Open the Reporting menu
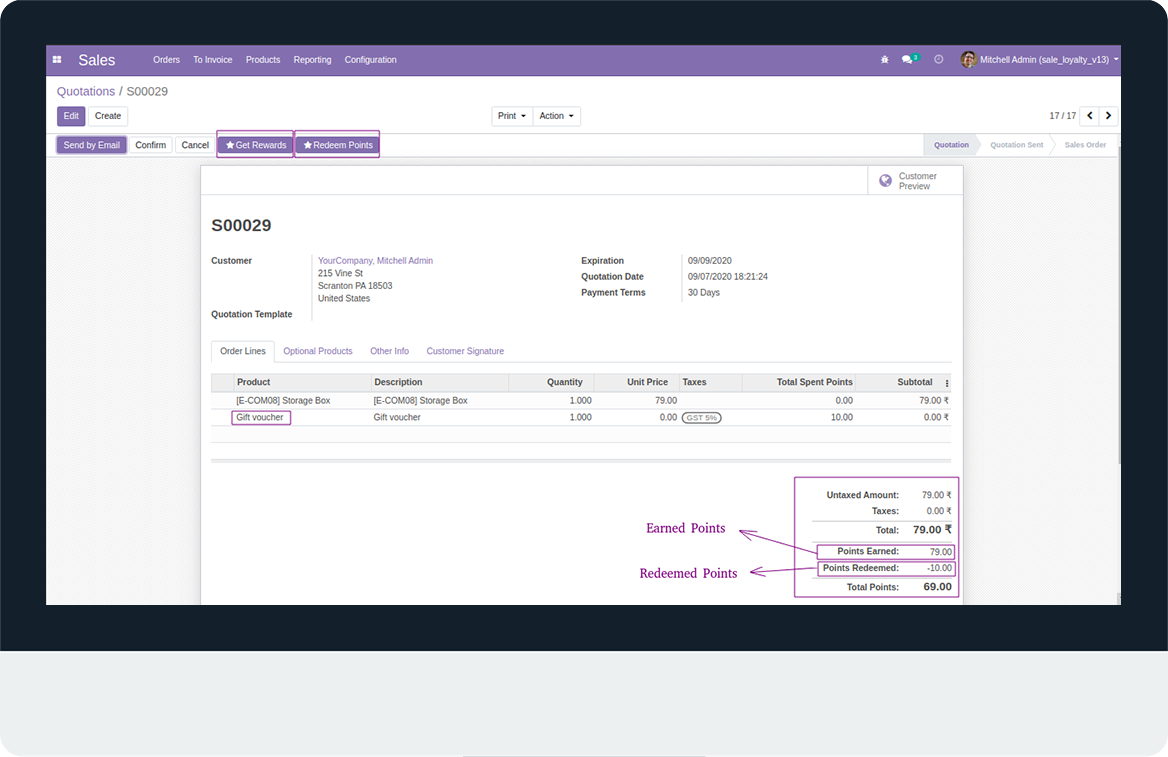The height and width of the screenshot is (757, 1168). pyautogui.click(x=312, y=60)
